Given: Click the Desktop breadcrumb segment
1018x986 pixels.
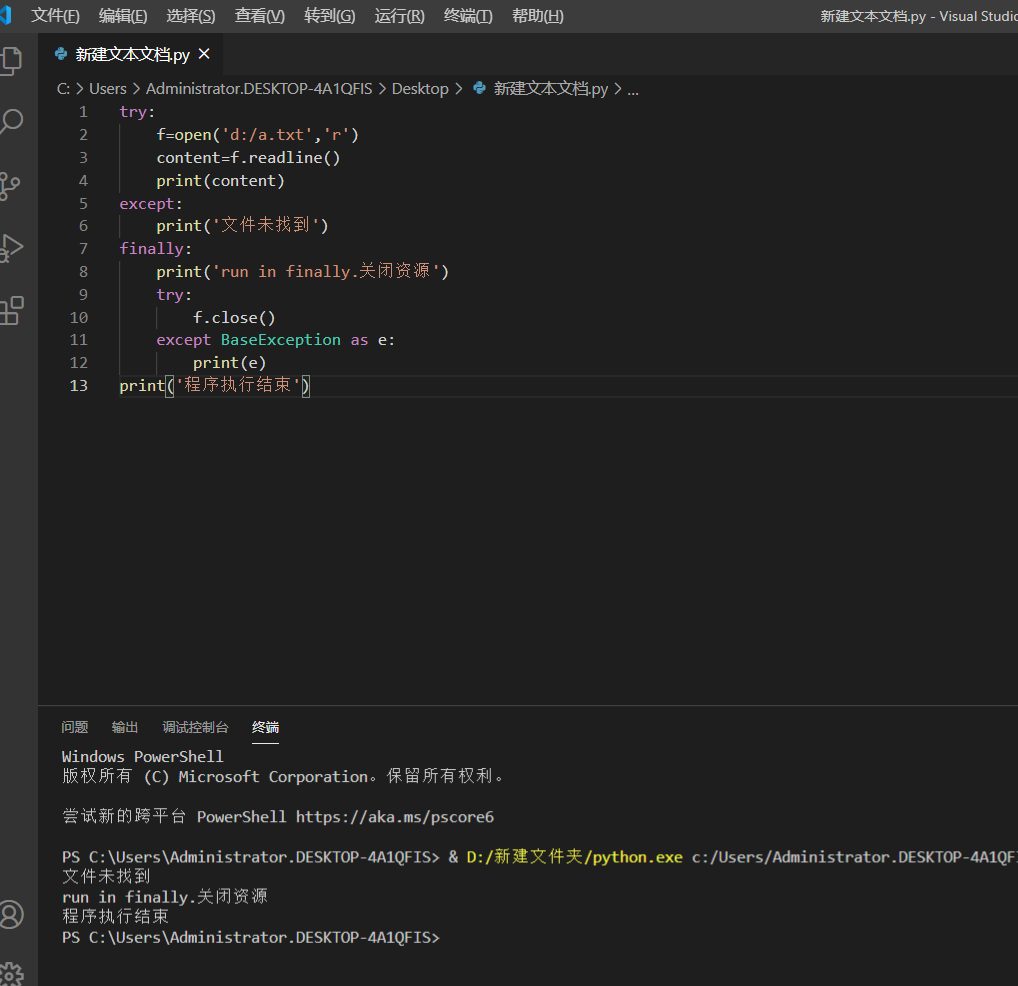Looking at the screenshot, I should coord(420,89).
